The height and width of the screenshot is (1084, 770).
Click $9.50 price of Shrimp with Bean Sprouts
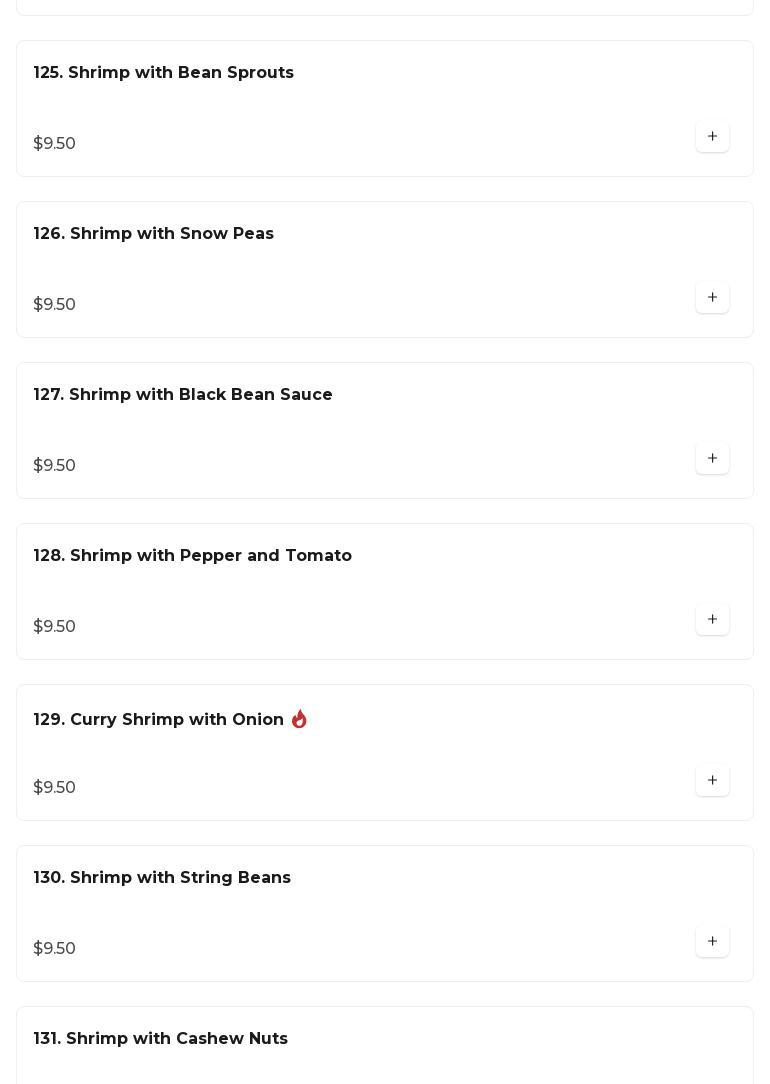coord(55,144)
